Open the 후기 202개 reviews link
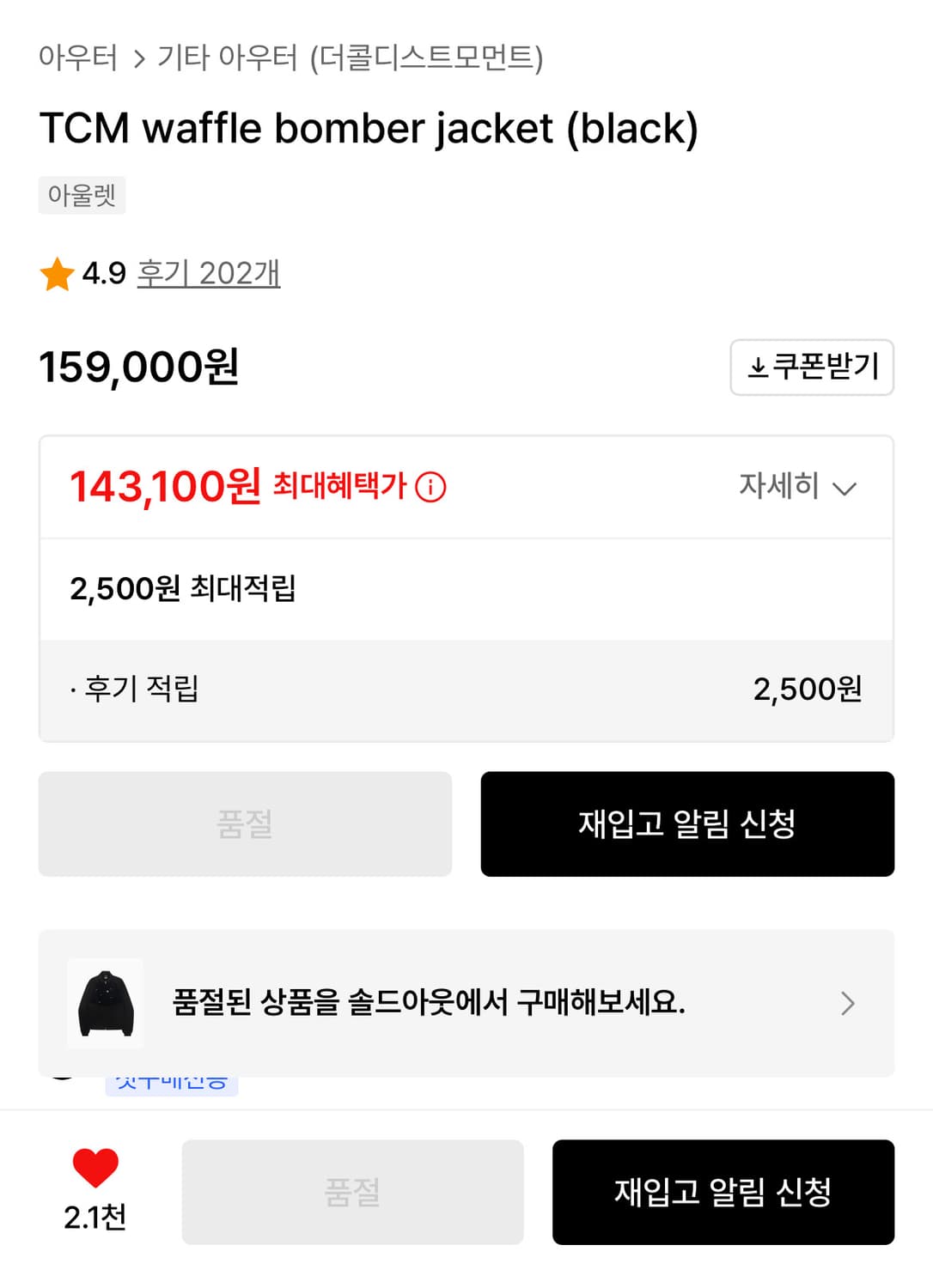 (x=209, y=274)
